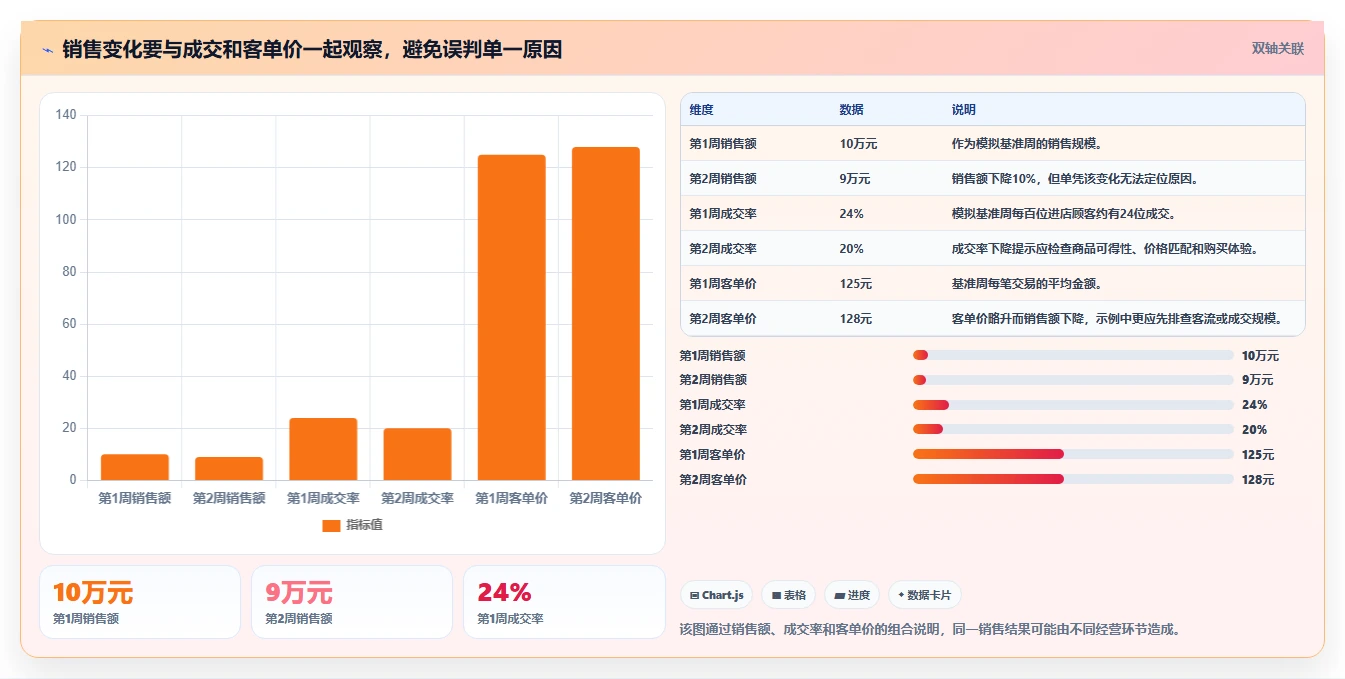Select the 第2周客单价 table row cell
This screenshot has width=1345, height=679.
click(x=723, y=319)
